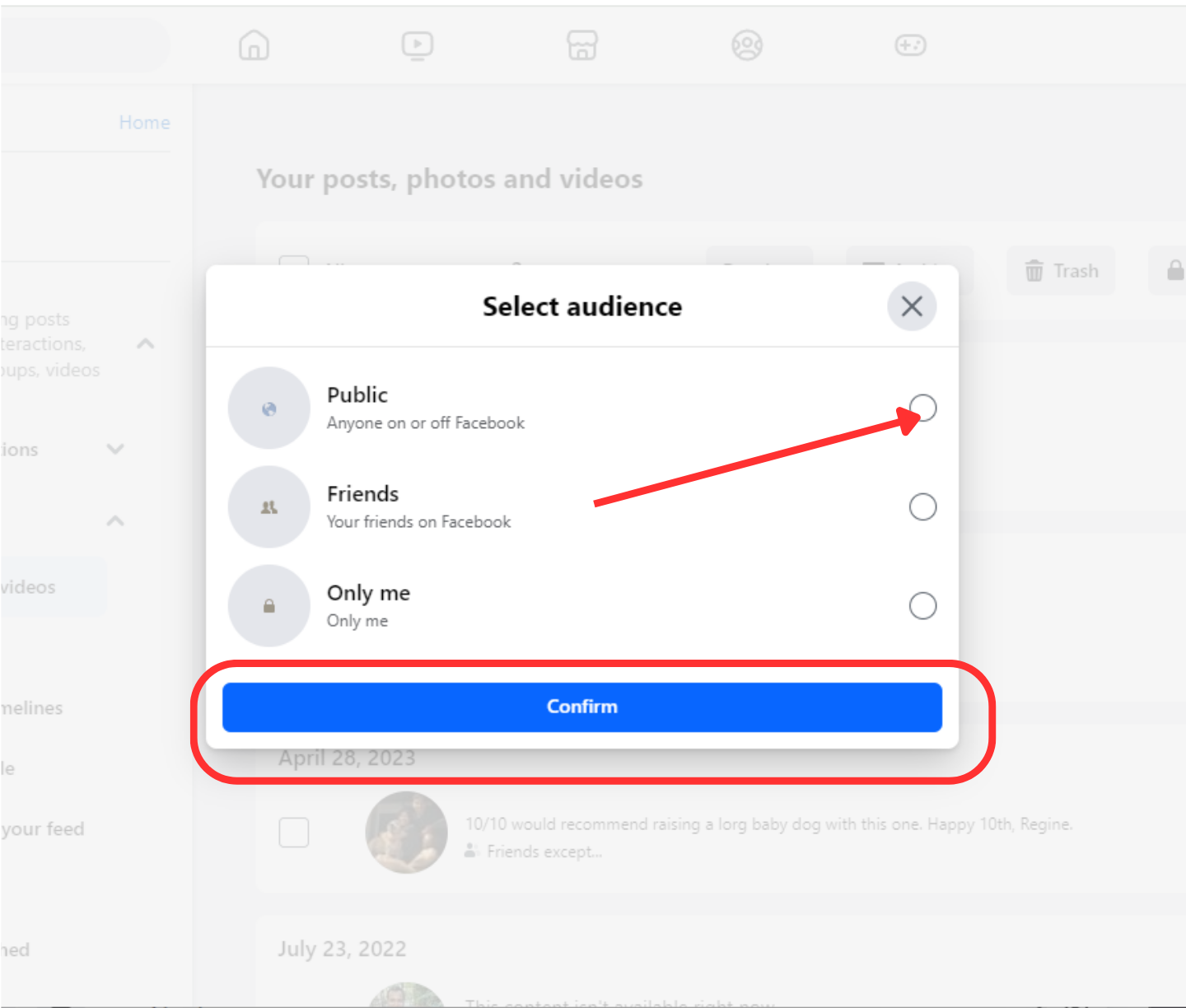Collapse the sidebar section above videos item
The width and height of the screenshot is (1186, 1008).
point(115,521)
